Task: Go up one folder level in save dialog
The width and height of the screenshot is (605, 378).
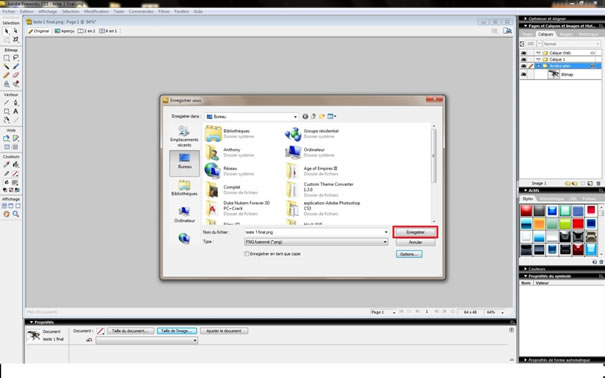Action: (x=313, y=116)
